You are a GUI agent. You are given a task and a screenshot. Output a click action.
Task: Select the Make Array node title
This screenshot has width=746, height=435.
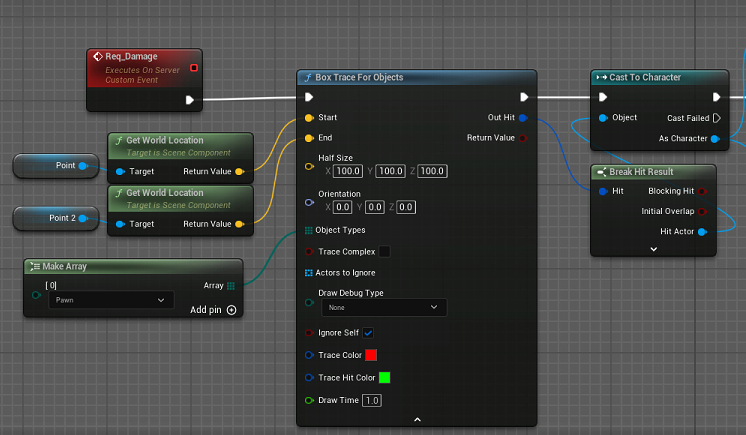tap(64, 267)
